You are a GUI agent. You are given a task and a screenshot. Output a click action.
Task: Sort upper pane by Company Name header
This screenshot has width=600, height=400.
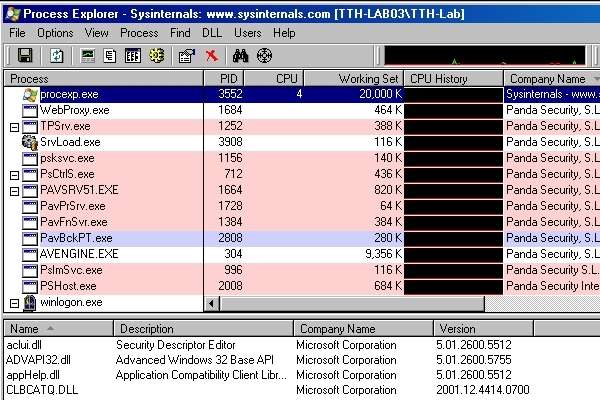click(552, 78)
